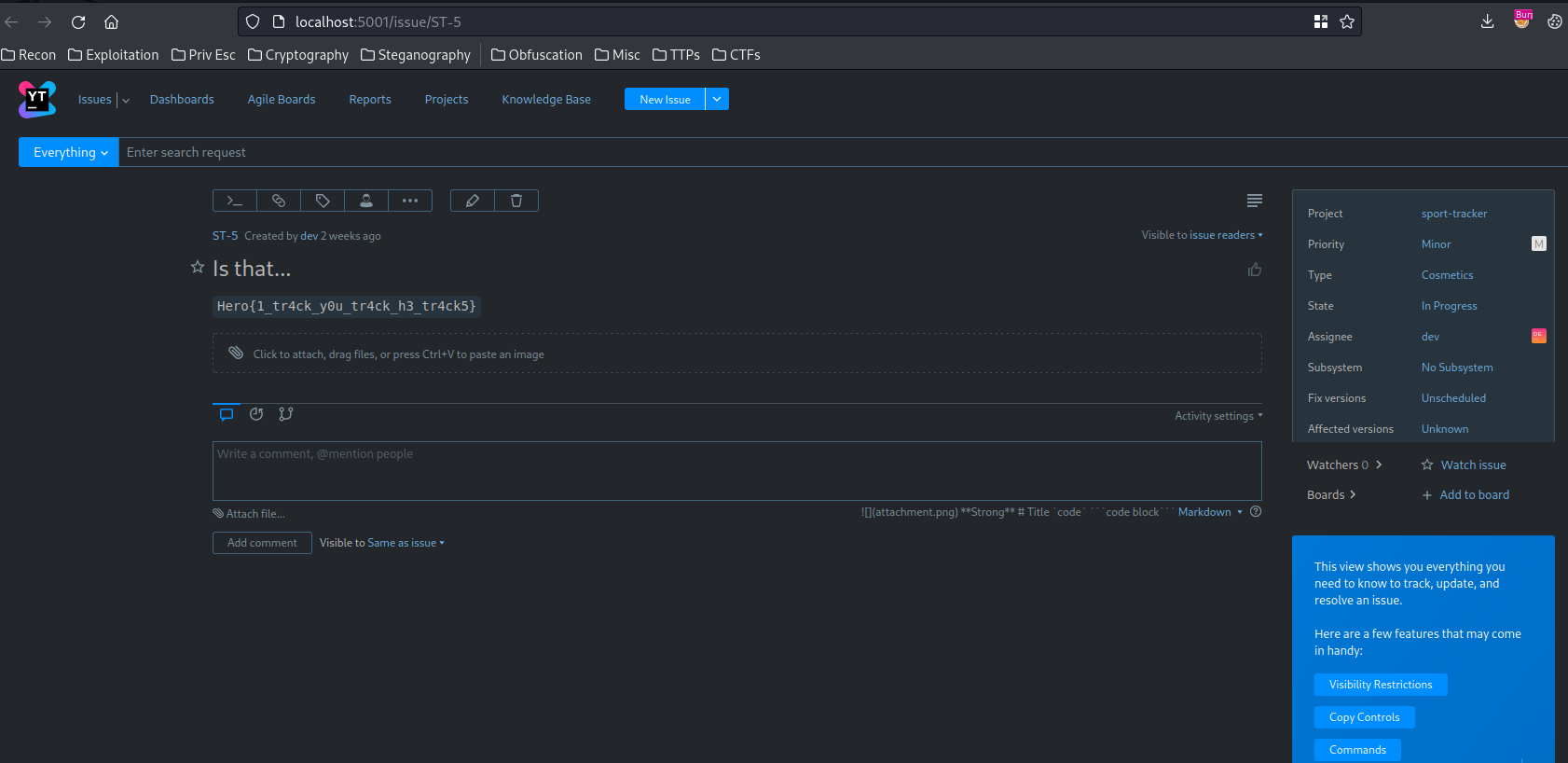Open Knowledge Base
This screenshot has width=1568, height=763.
tap(546, 100)
